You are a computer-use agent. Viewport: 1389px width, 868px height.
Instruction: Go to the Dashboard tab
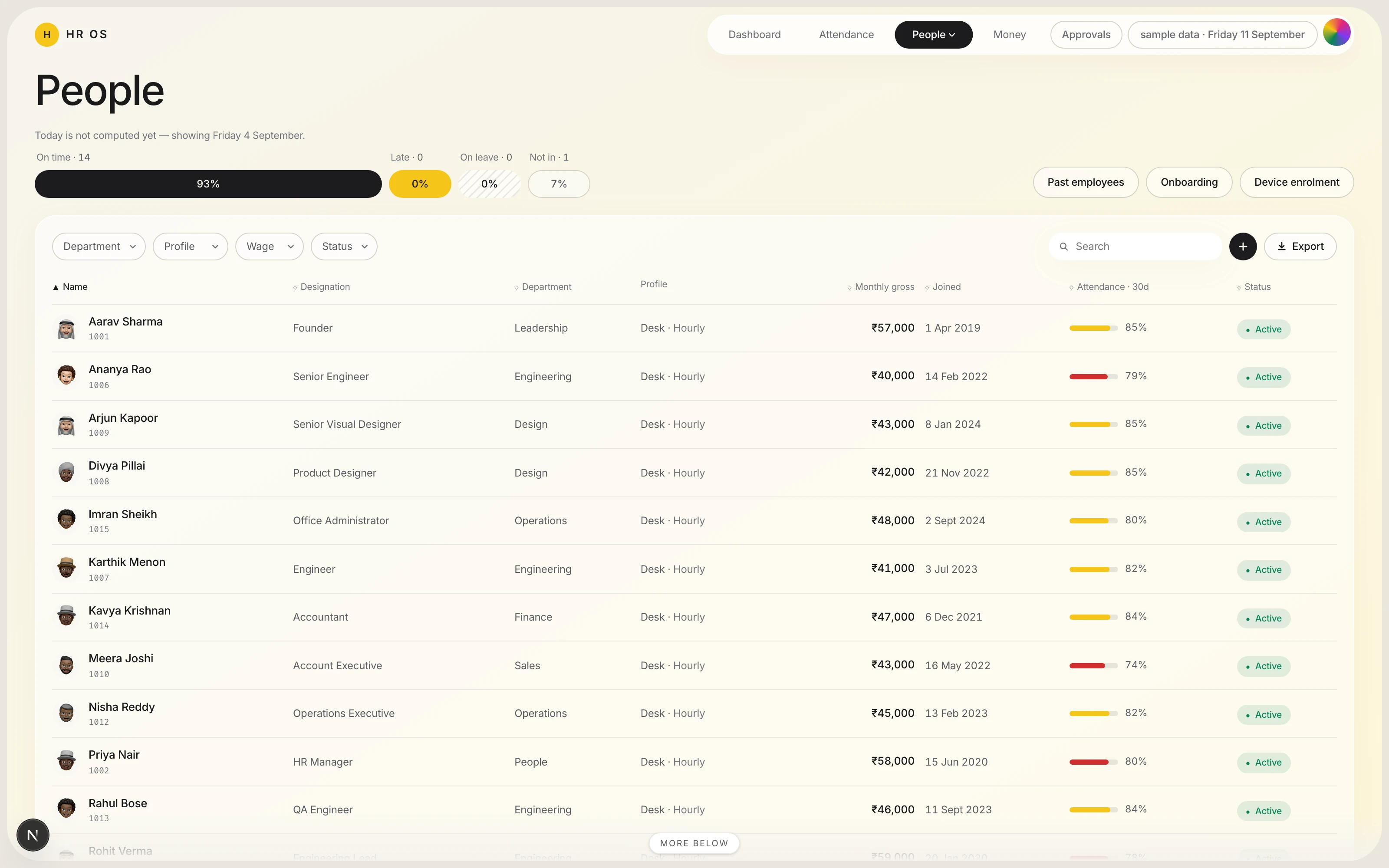[754, 34]
